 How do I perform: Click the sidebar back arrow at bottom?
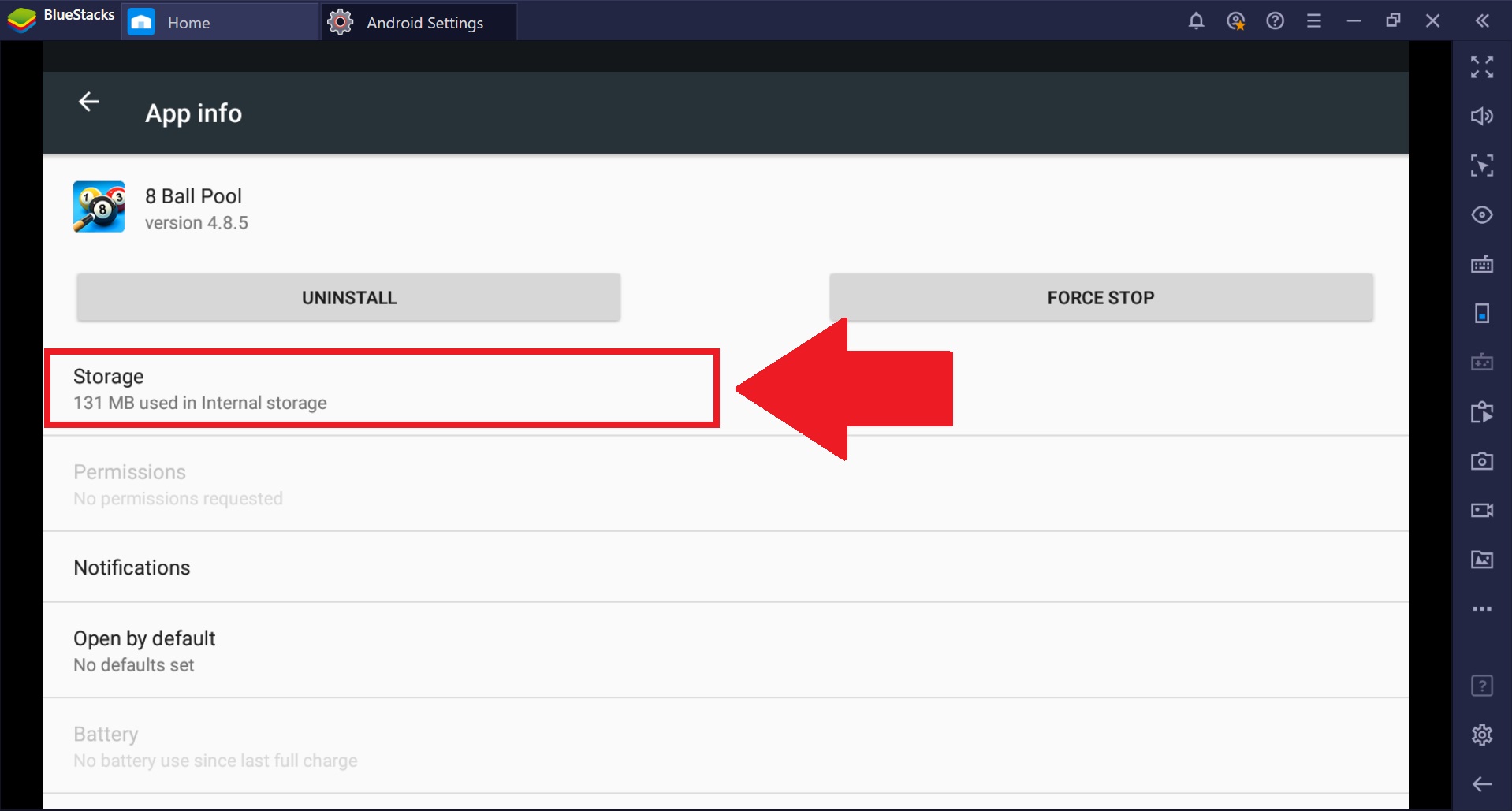1482,784
